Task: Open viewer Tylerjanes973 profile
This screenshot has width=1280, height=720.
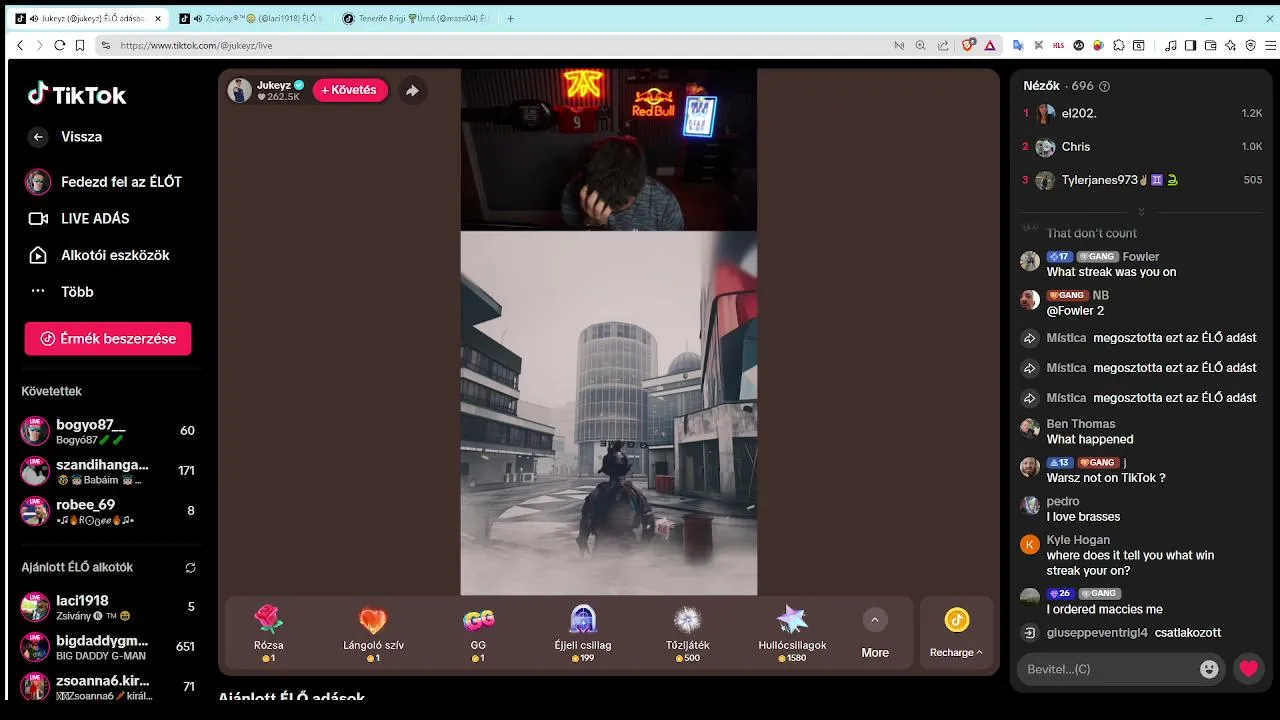Action: [x=1141, y=180]
